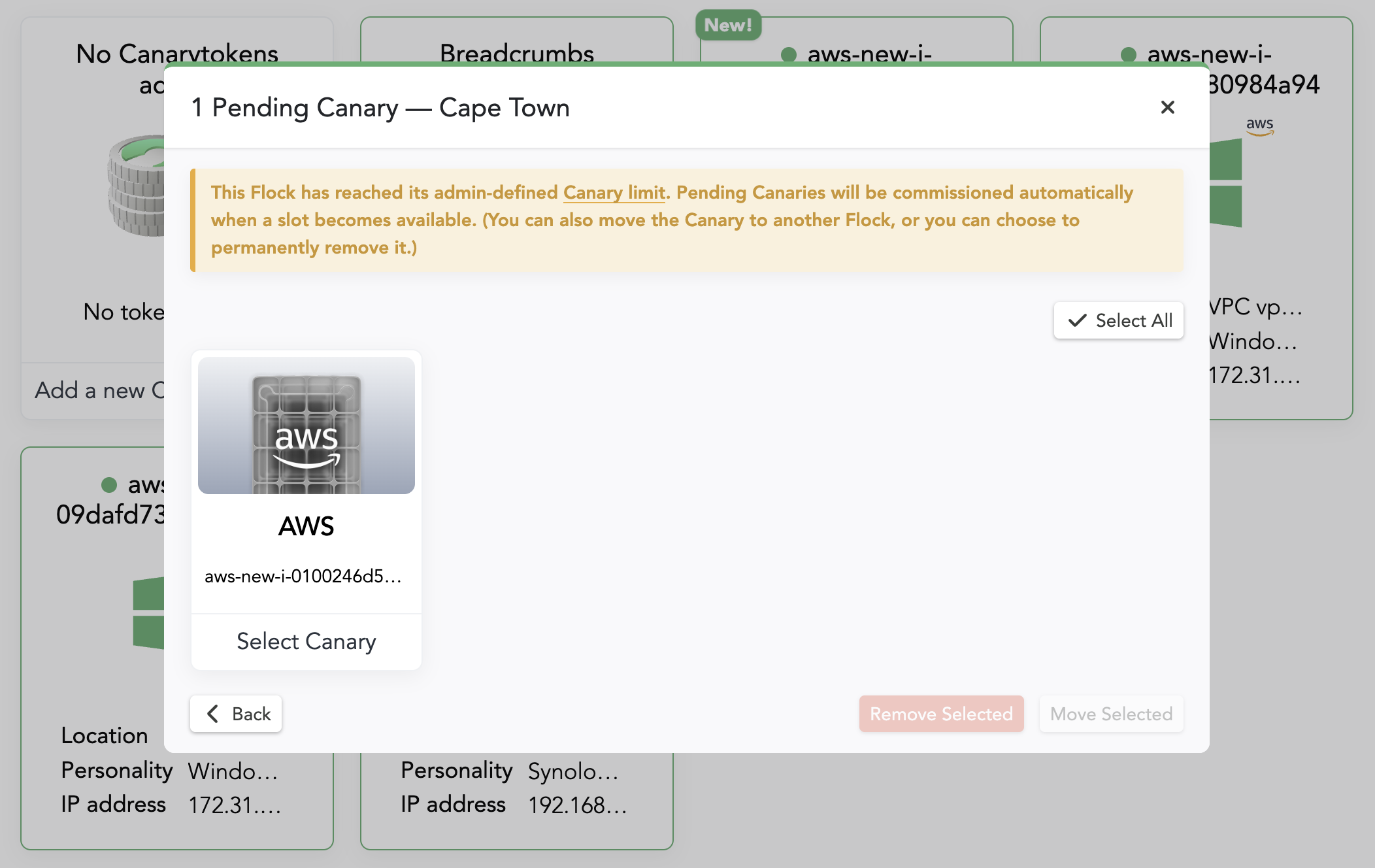Click the Select All checkmark icon
The width and height of the screenshot is (1375, 868).
(x=1077, y=320)
